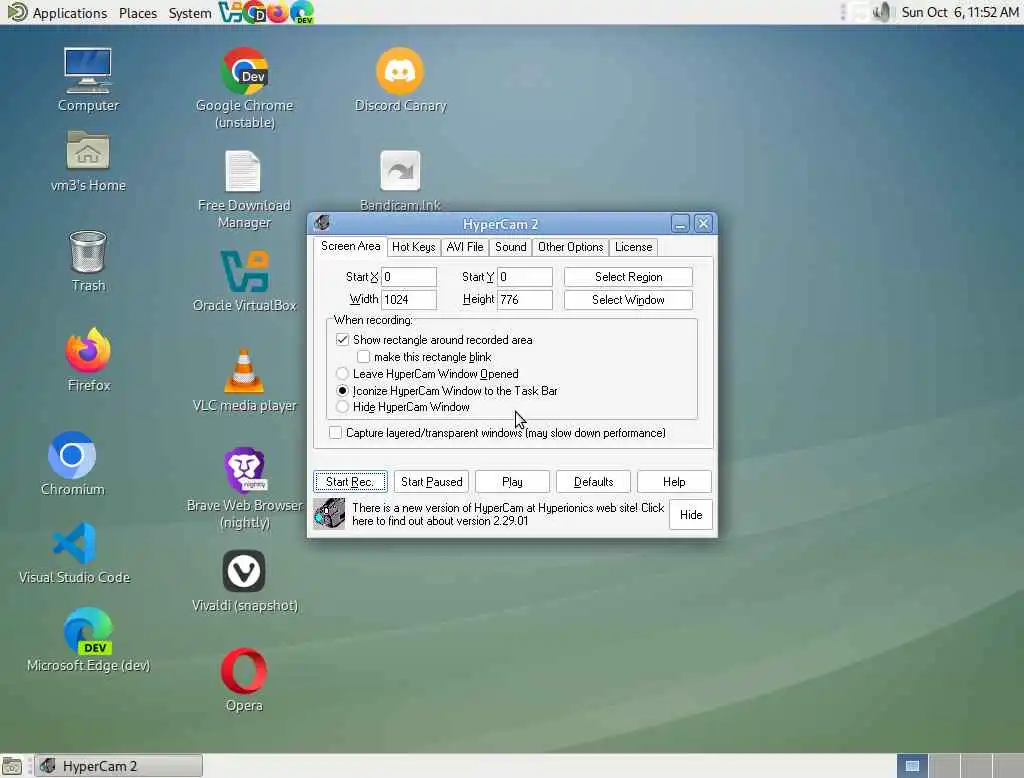Enable make this rectangle blink
The height and width of the screenshot is (778, 1024).
coord(363,357)
